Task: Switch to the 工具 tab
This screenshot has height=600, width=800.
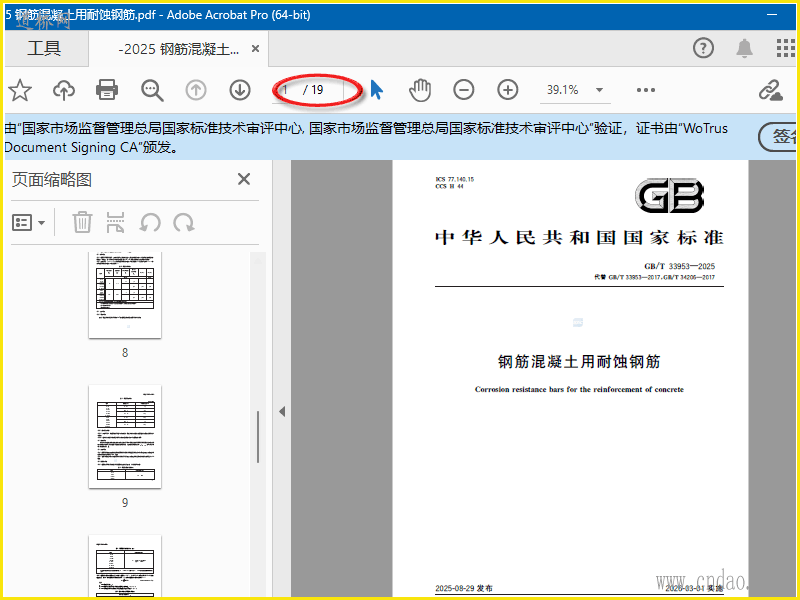Action: (x=44, y=48)
